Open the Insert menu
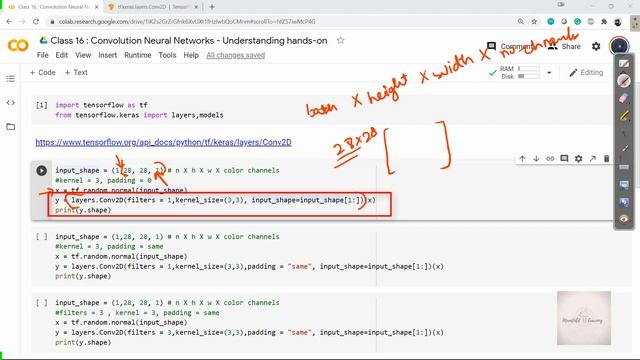The width and height of the screenshot is (640, 360). [x=107, y=55]
